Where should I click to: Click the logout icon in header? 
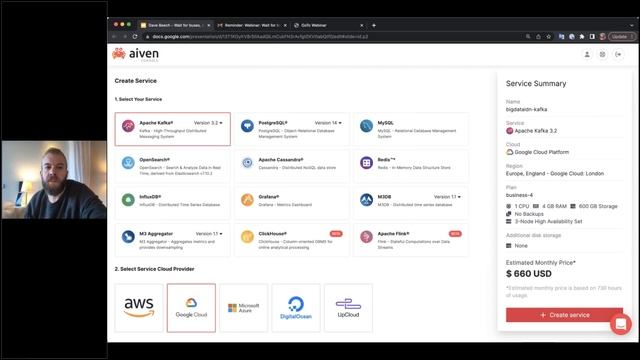[x=618, y=54]
